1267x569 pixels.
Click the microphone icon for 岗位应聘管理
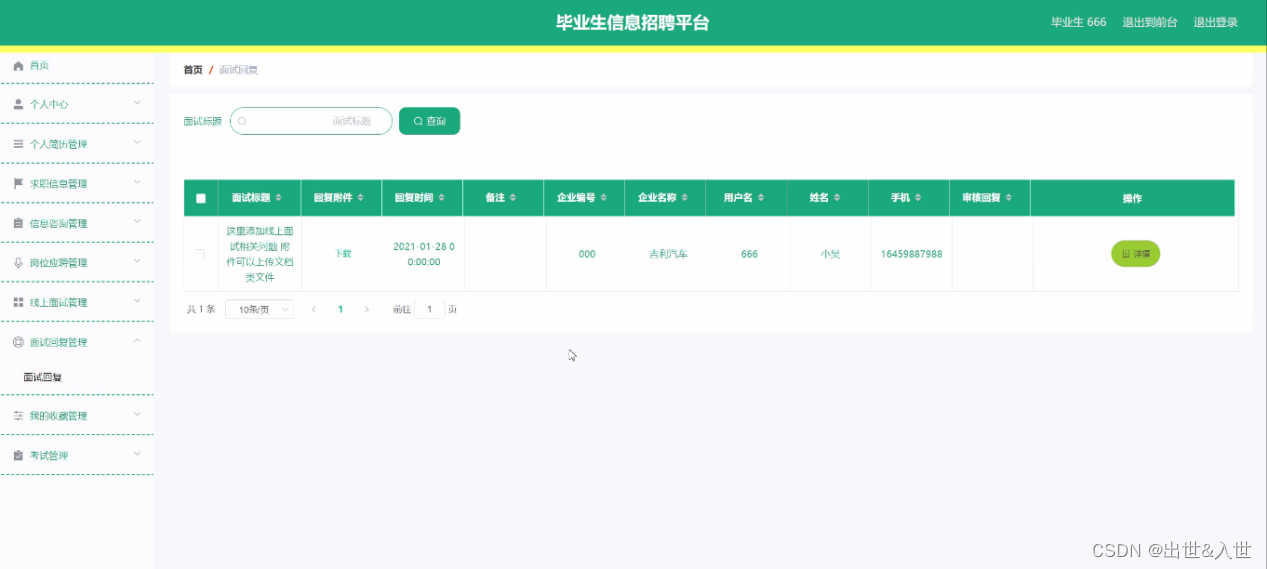pyautogui.click(x=18, y=263)
